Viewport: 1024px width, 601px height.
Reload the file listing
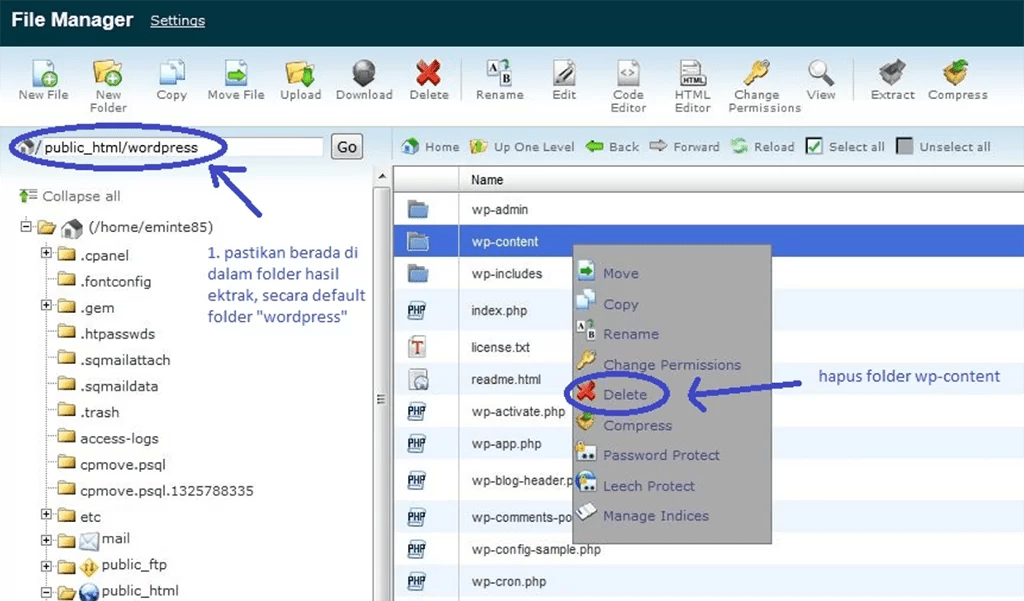[x=763, y=146]
